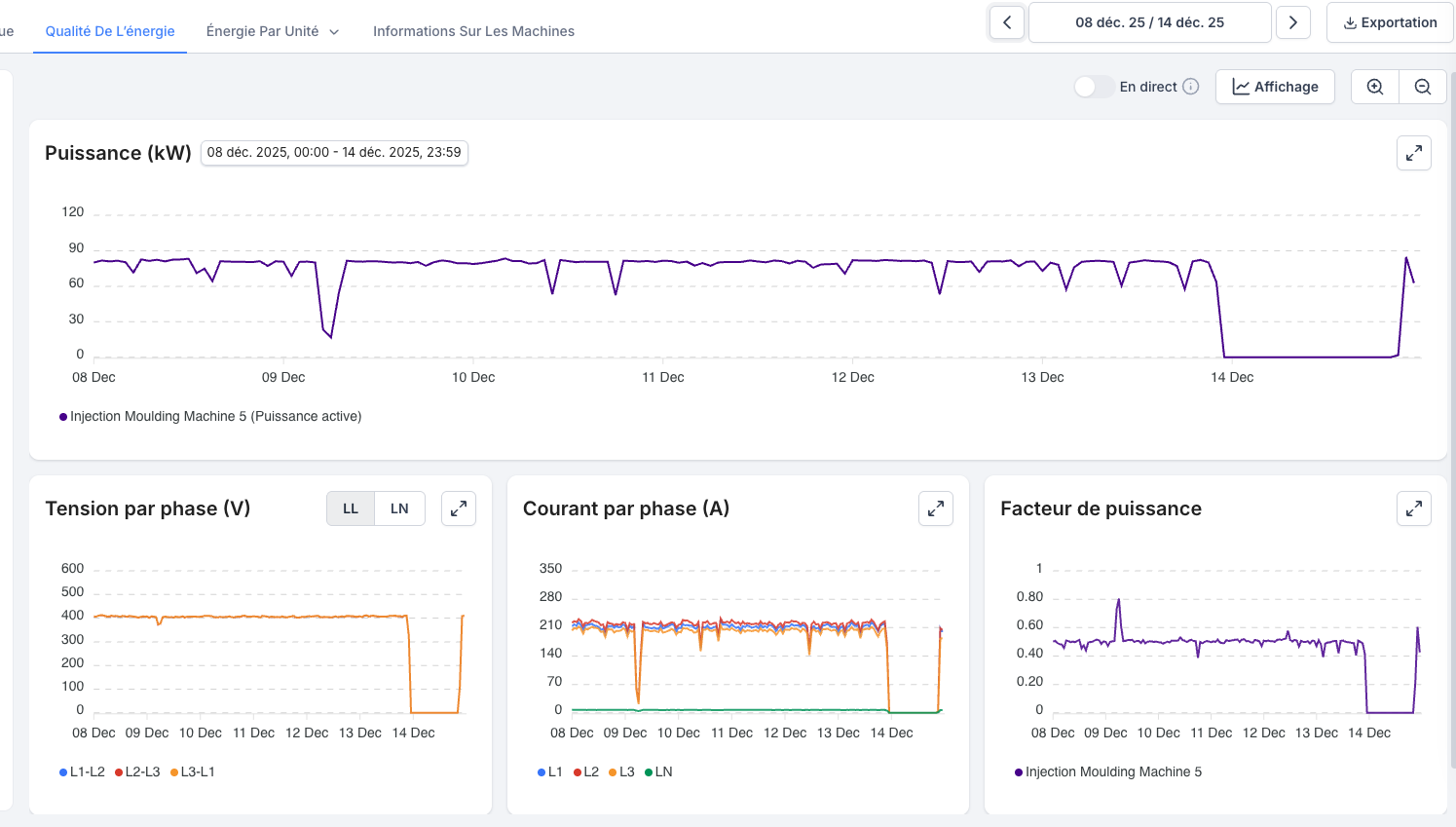The width and height of the screenshot is (1456, 827).
Task: Toggle L1-L2 series in voltage legend
Action: pyautogui.click(x=82, y=771)
